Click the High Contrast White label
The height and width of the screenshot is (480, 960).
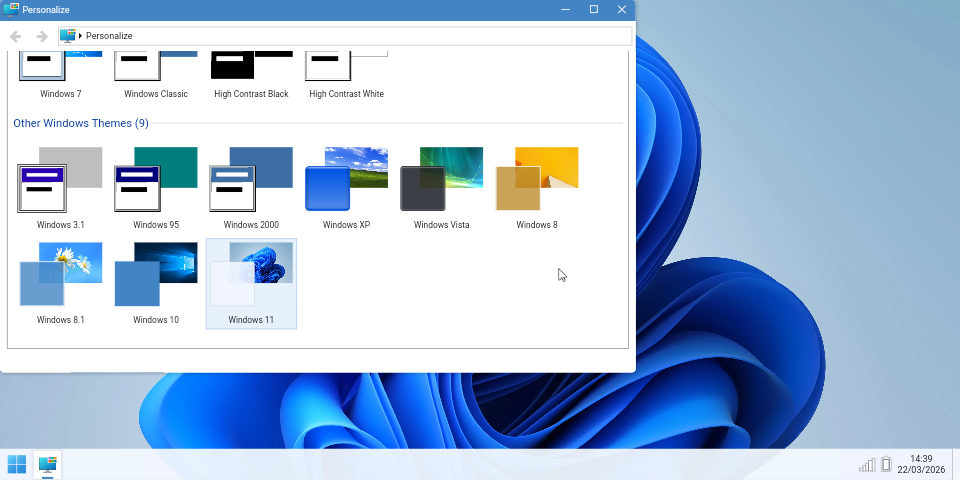point(347,94)
